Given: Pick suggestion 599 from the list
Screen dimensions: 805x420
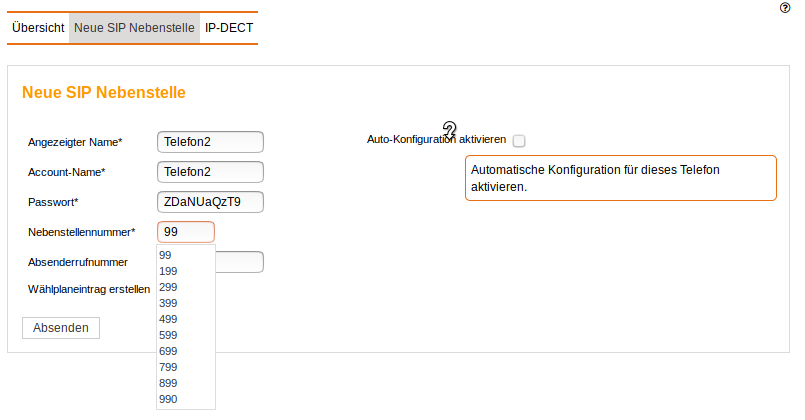Looking at the screenshot, I should [x=168, y=335].
